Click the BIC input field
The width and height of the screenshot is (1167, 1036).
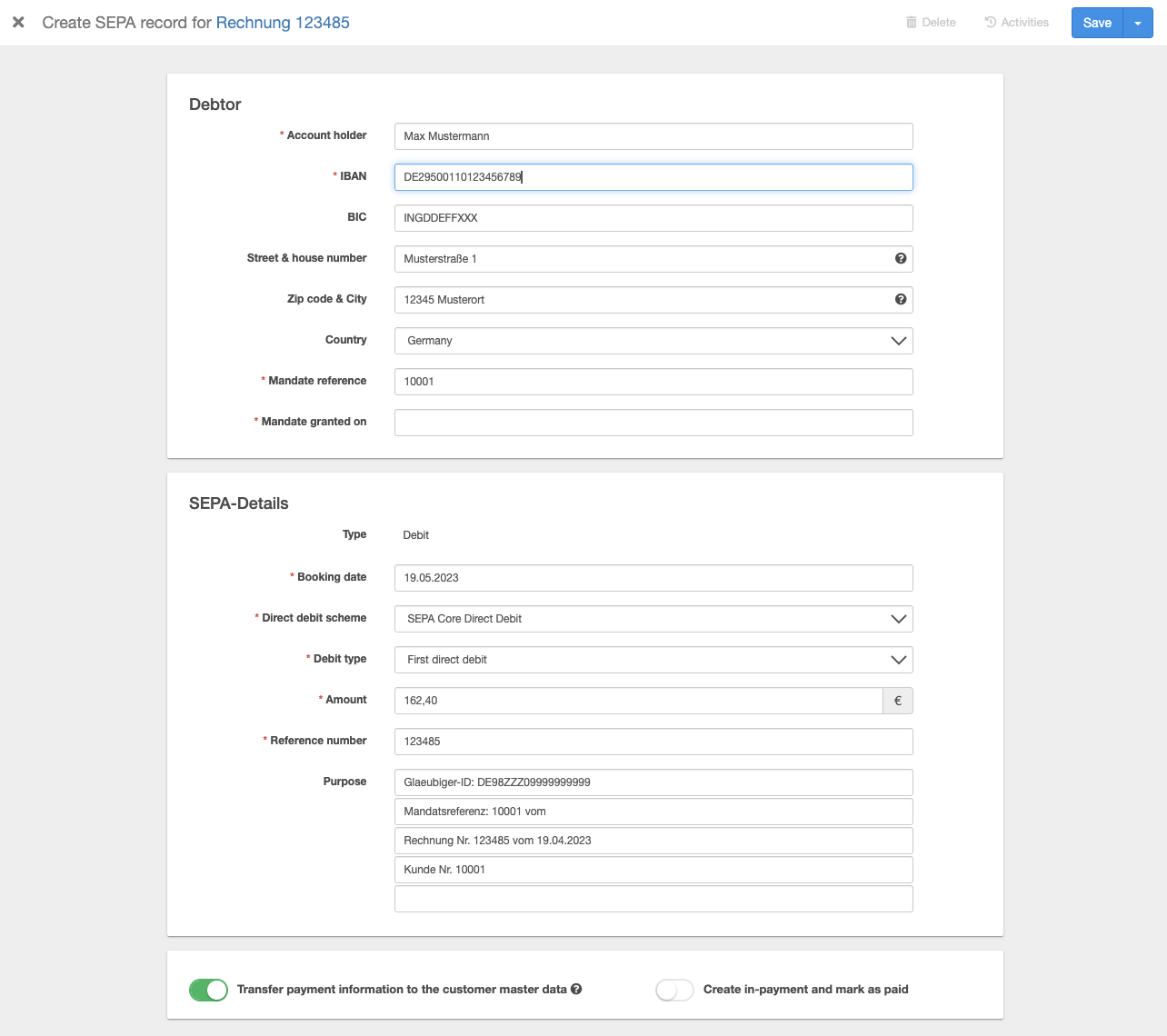(x=653, y=218)
